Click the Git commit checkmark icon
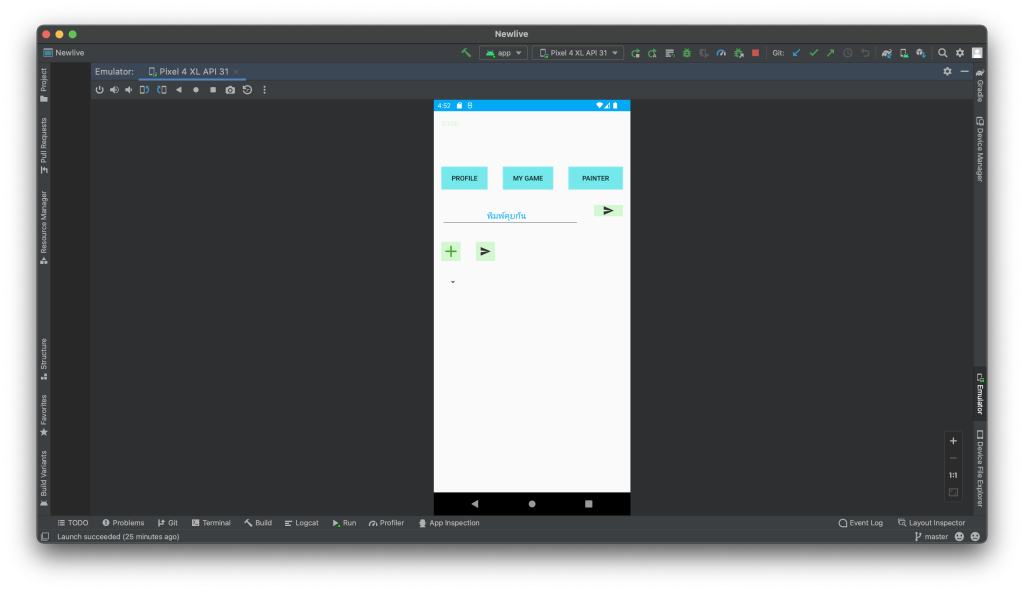 813,53
